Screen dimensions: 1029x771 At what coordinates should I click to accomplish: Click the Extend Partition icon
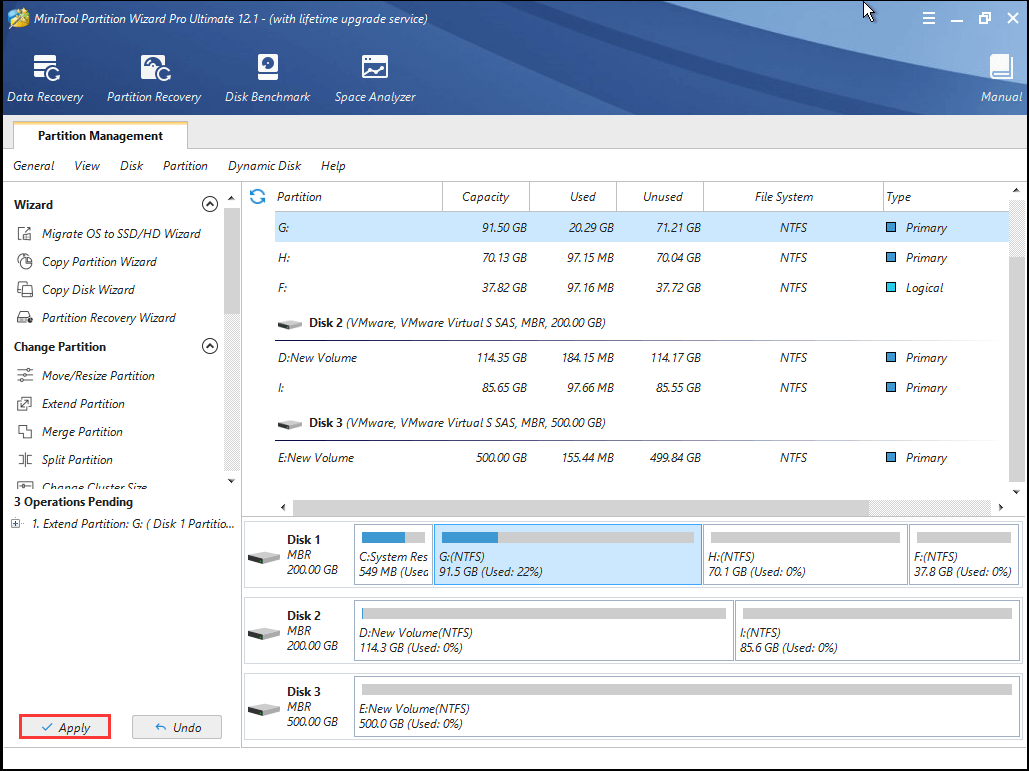click(25, 404)
